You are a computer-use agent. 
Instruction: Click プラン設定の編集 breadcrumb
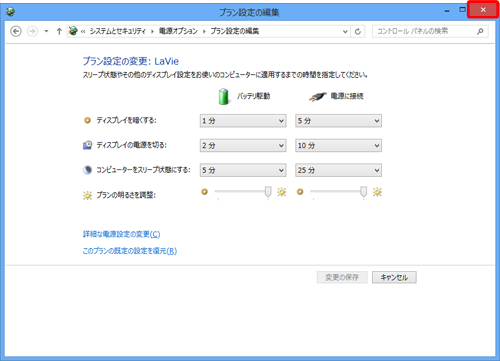(235, 31)
